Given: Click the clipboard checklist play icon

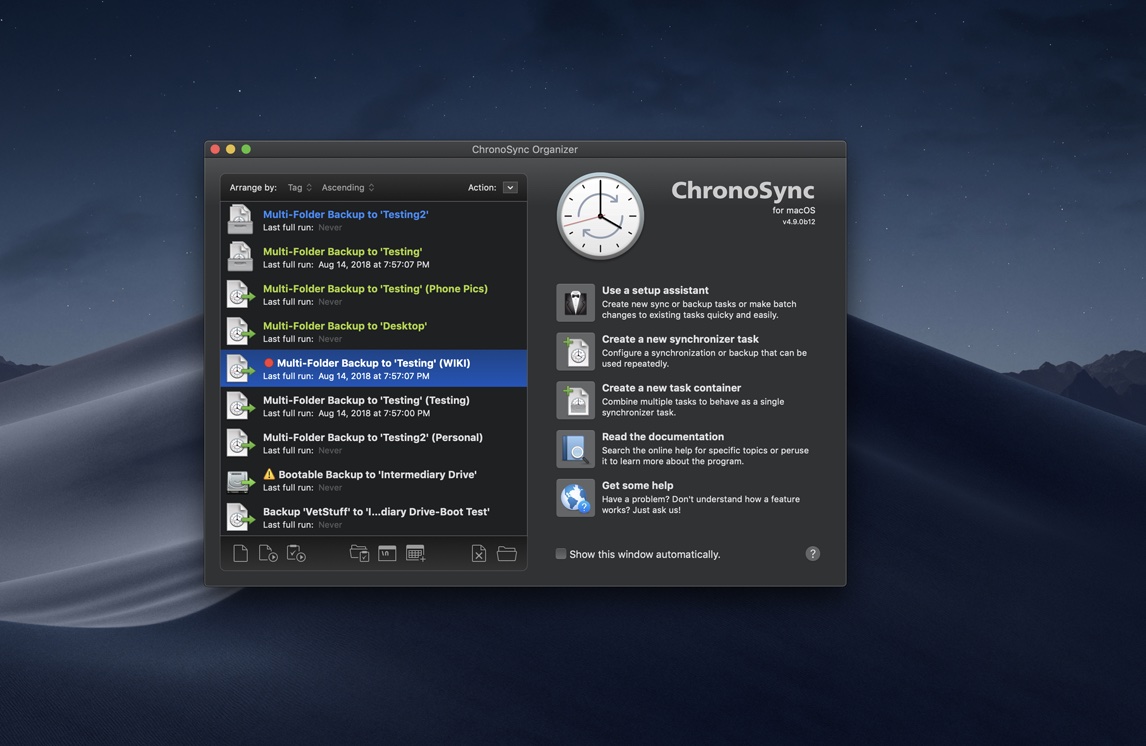Looking at the screenshot, I should pyautogui.click(x=296, y=554).
